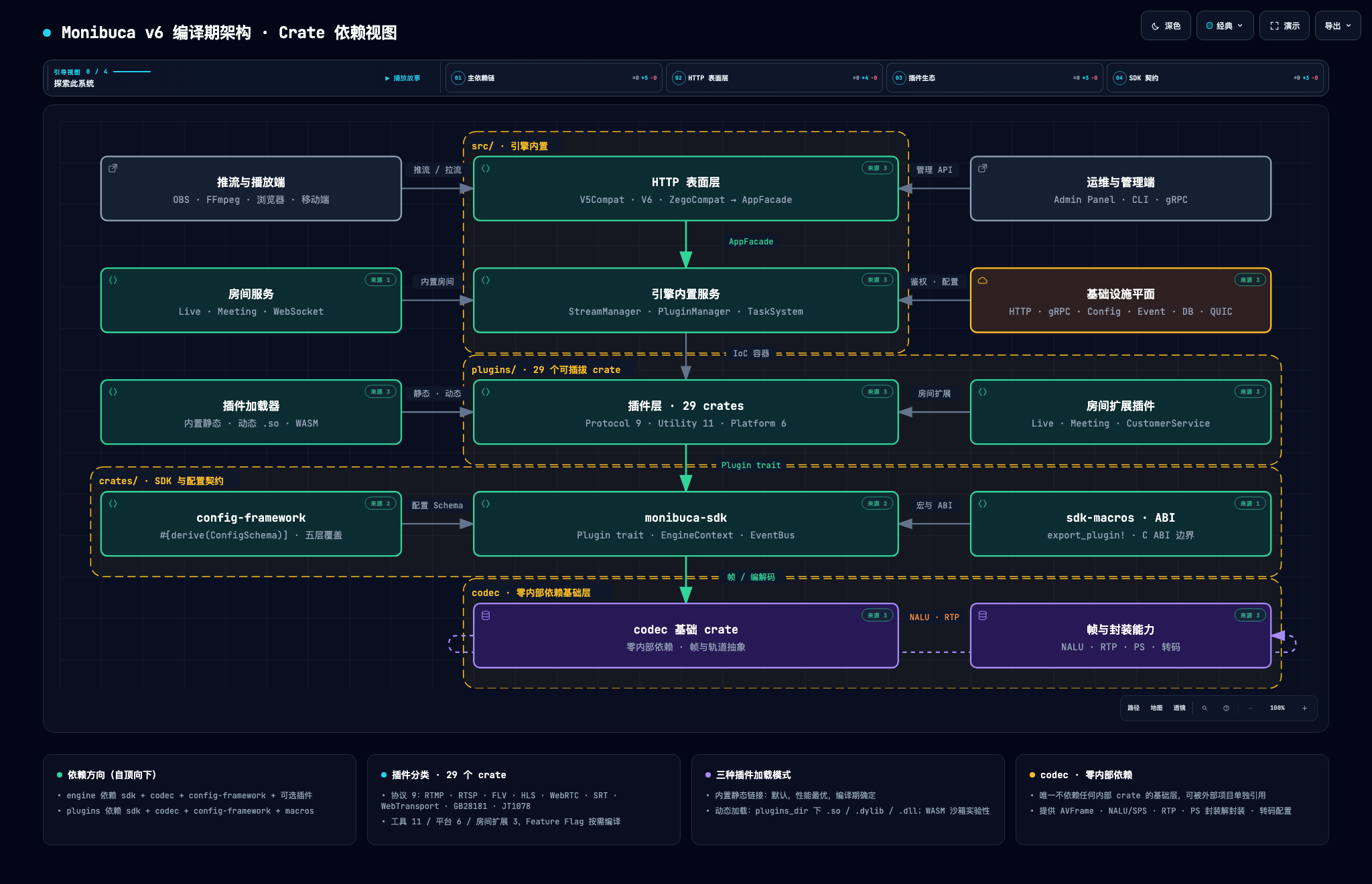Click the 100% zoom level readout

tap(1278, 708)
